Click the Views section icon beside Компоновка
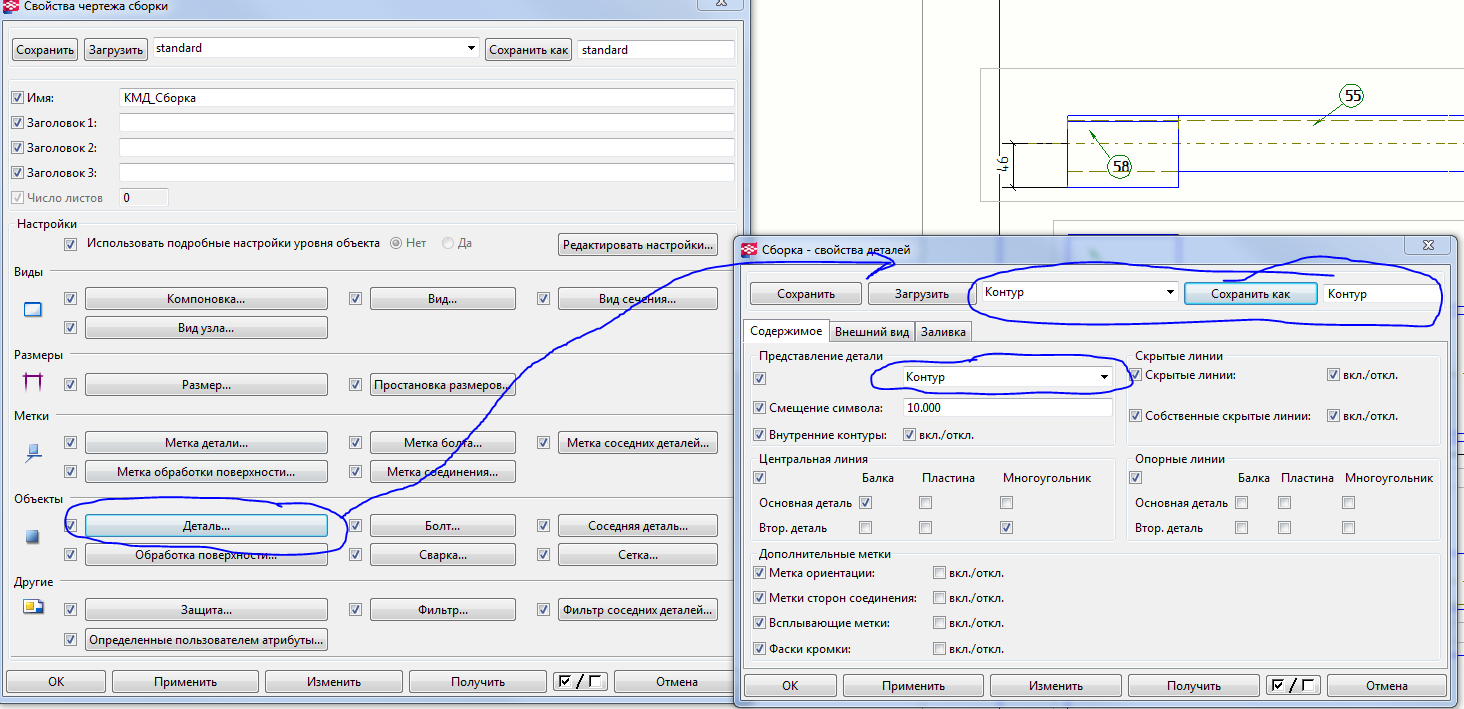The width and height of the screenshot is (1464, 709). [x=33, y=310]
